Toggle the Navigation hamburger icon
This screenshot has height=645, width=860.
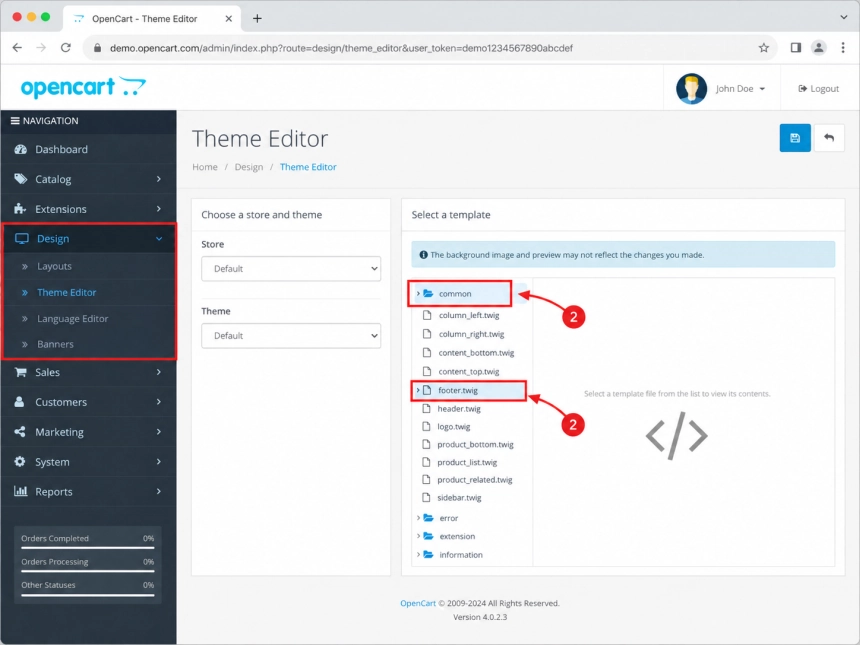15,121
